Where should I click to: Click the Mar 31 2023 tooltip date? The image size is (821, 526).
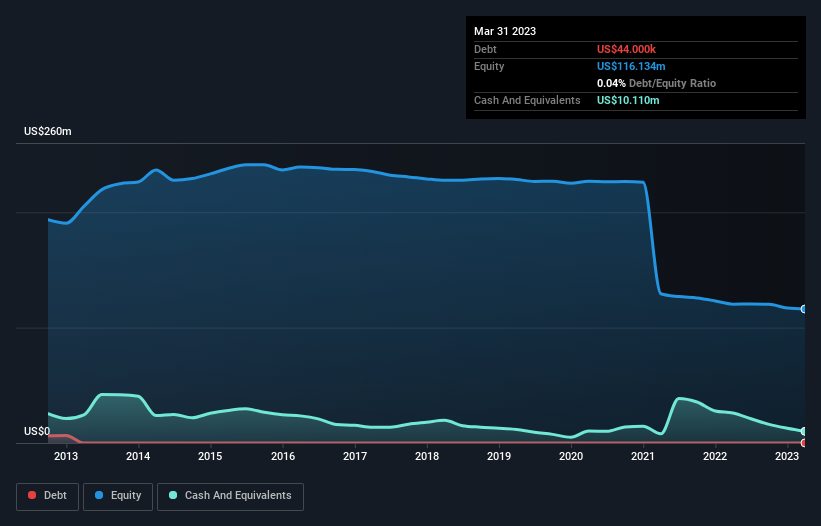tap(505, 31)
